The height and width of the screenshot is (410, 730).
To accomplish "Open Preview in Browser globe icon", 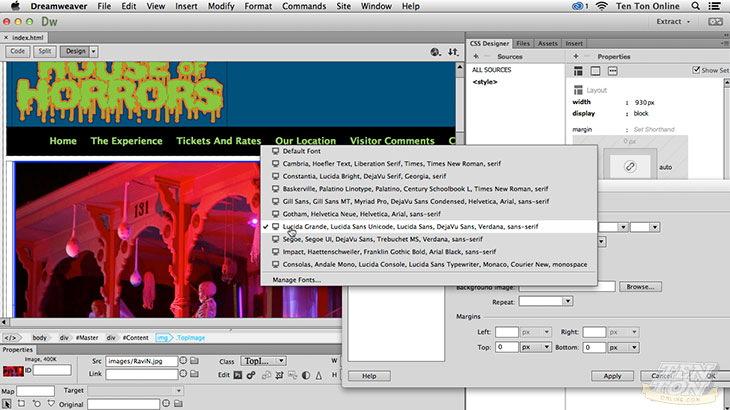I will 435,52.
